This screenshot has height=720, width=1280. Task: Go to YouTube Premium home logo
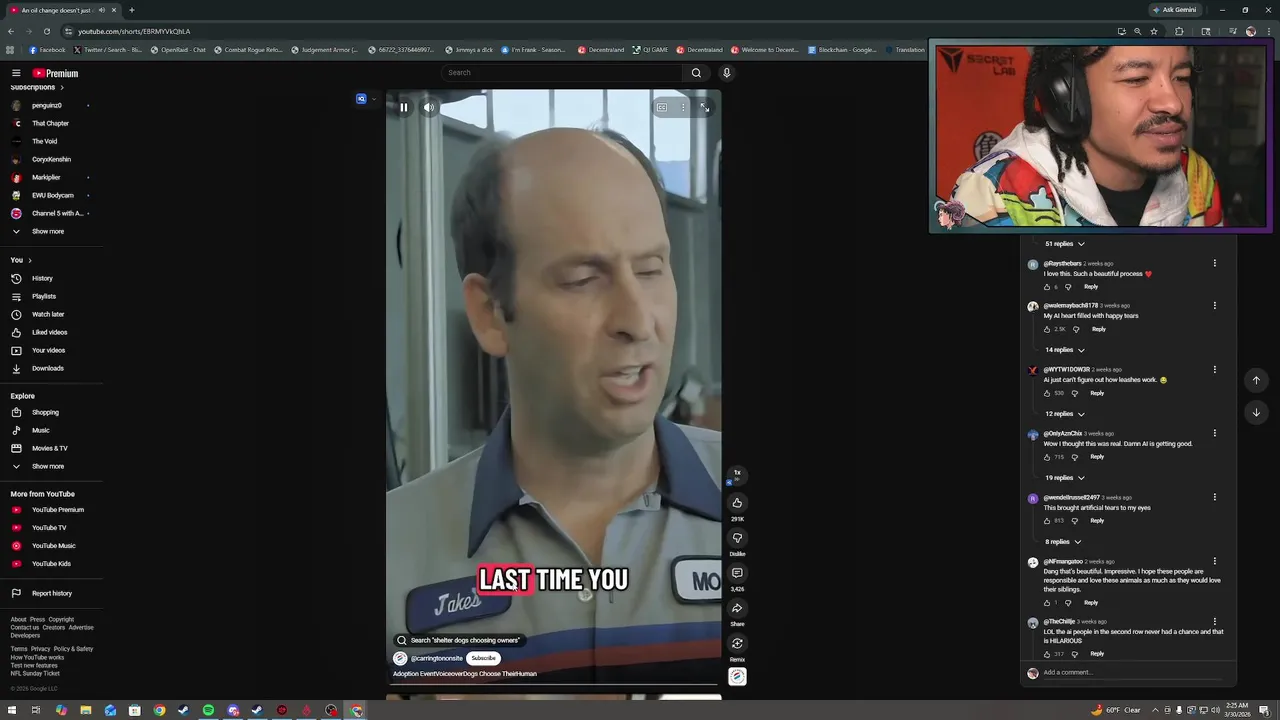point(55,73)
